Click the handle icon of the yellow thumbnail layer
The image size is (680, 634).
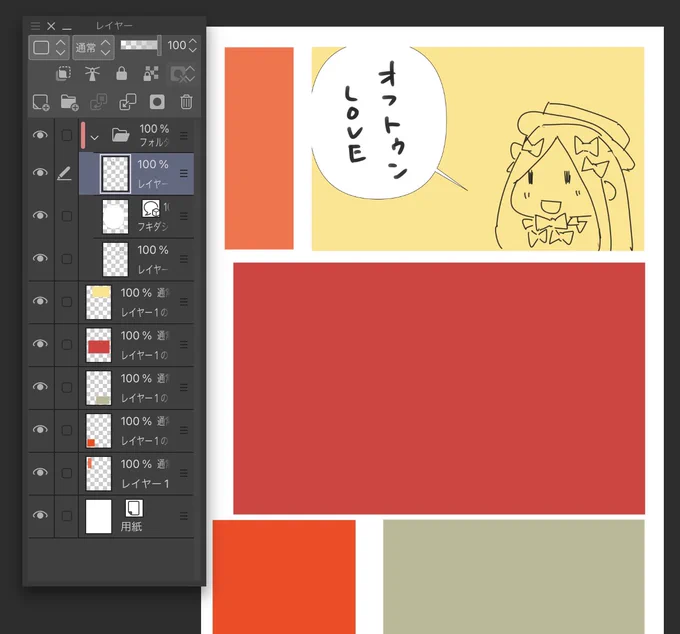click(x=184, y=302)
